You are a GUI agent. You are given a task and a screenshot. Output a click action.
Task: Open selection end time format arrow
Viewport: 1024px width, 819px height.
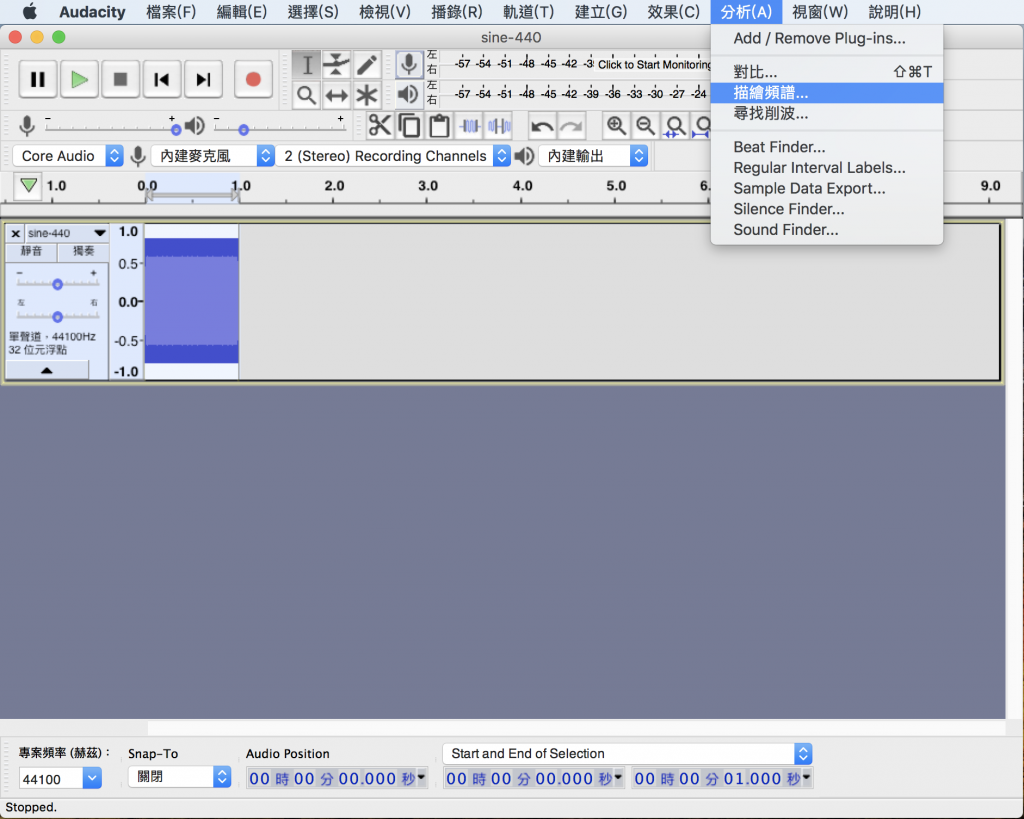tap(807, 777)
